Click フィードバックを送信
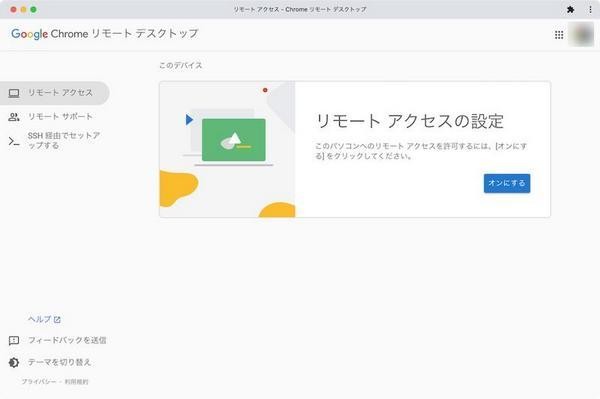Image resolution: width=600 pixels, height=399 pixels. point(67,340)
